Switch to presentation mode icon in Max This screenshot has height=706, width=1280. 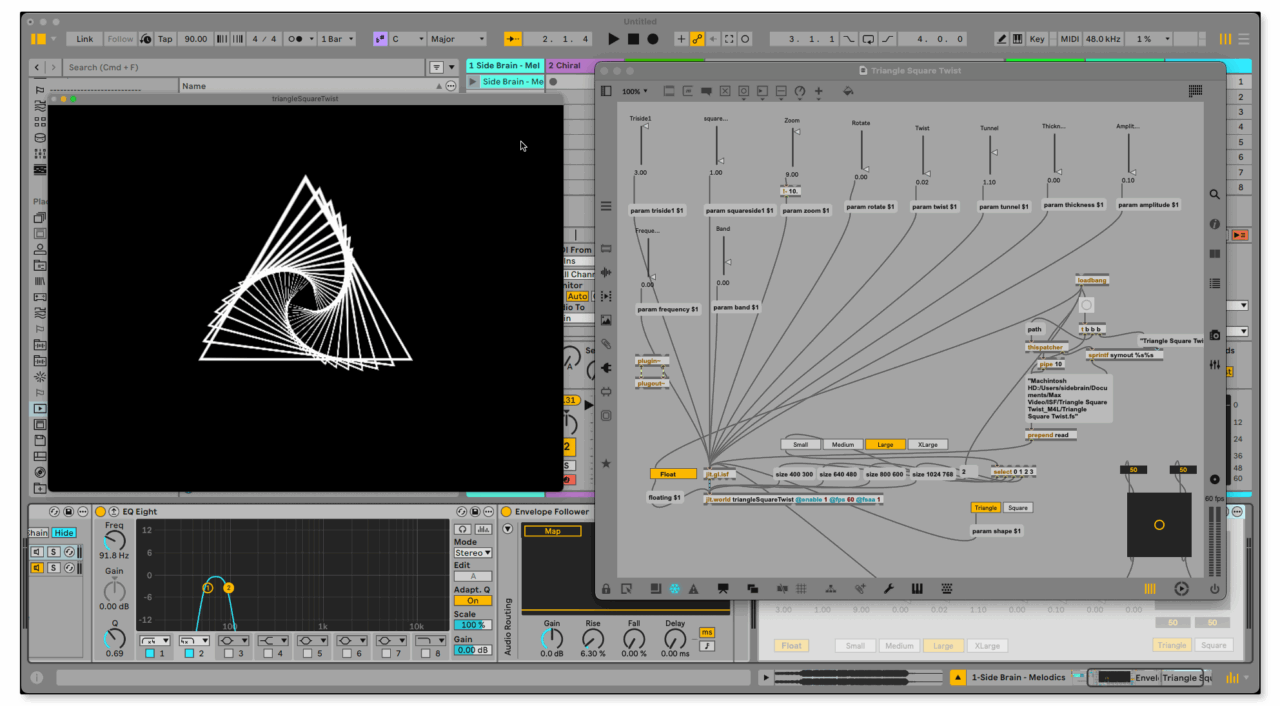tap(723, 589)
